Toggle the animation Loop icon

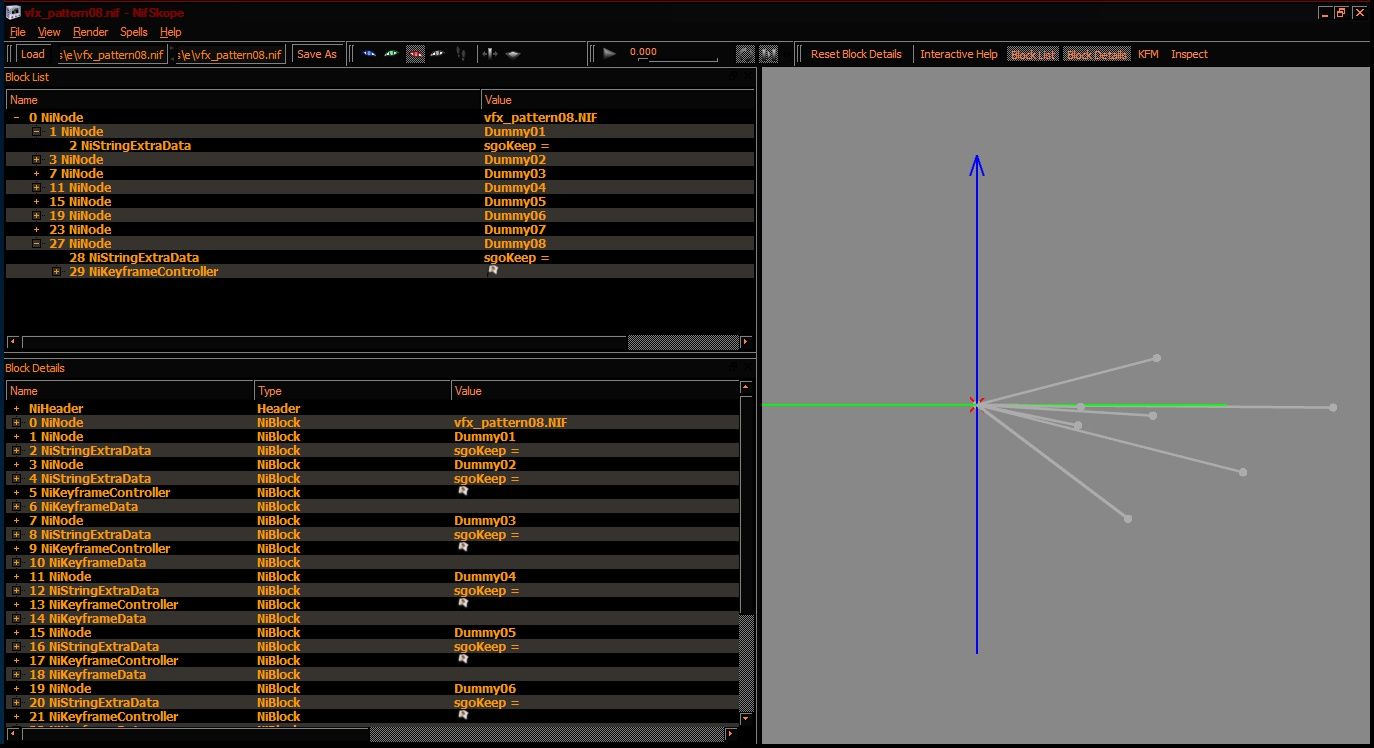click(x=745, y=54)
